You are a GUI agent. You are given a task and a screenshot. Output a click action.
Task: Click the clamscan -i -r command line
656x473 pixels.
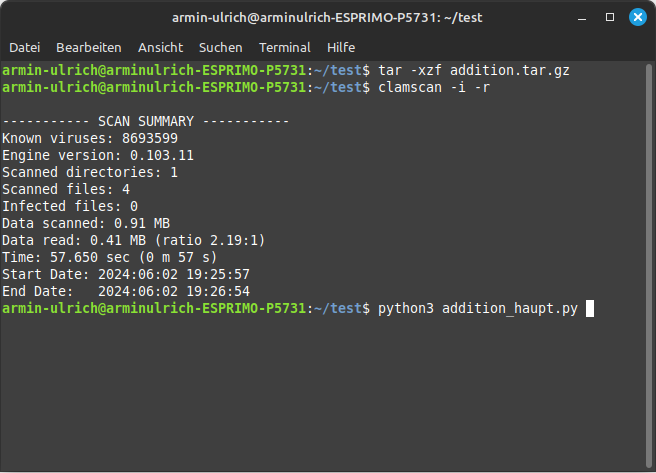click(434, 87)
